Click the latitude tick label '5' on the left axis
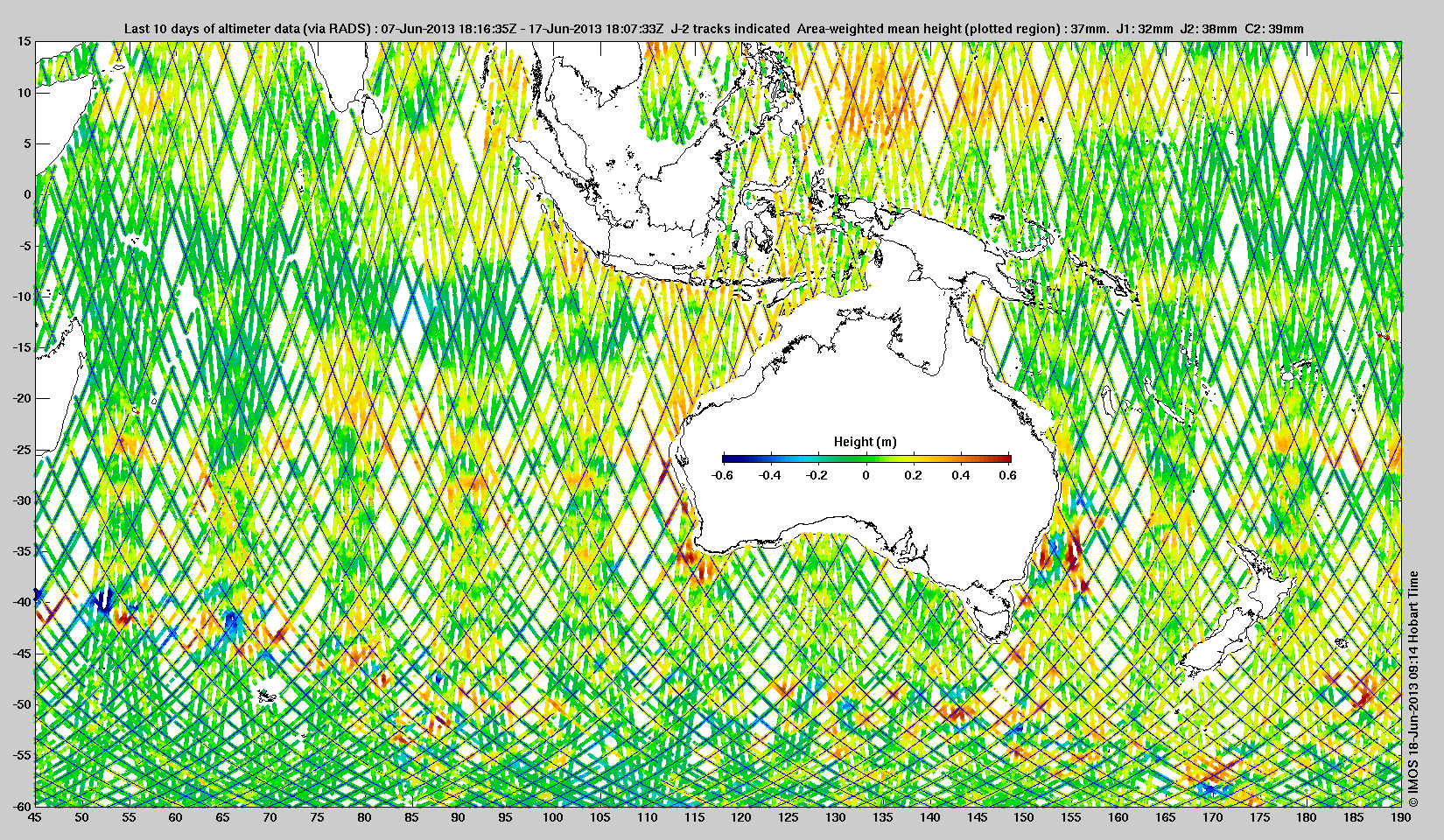Screen dimensions: 1444x840 coord(28,143)
